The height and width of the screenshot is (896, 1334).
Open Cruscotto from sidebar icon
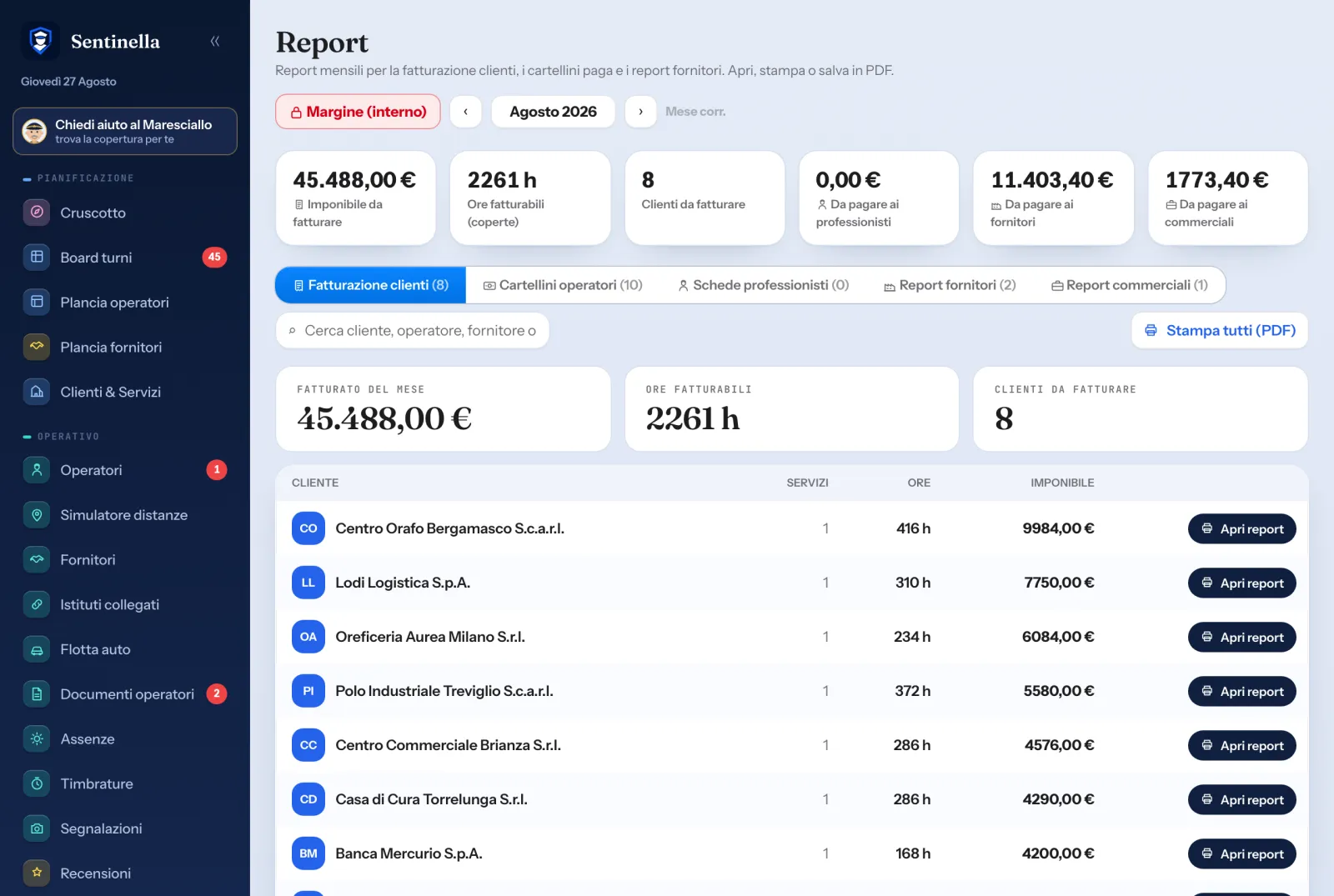tap(37, 212)
